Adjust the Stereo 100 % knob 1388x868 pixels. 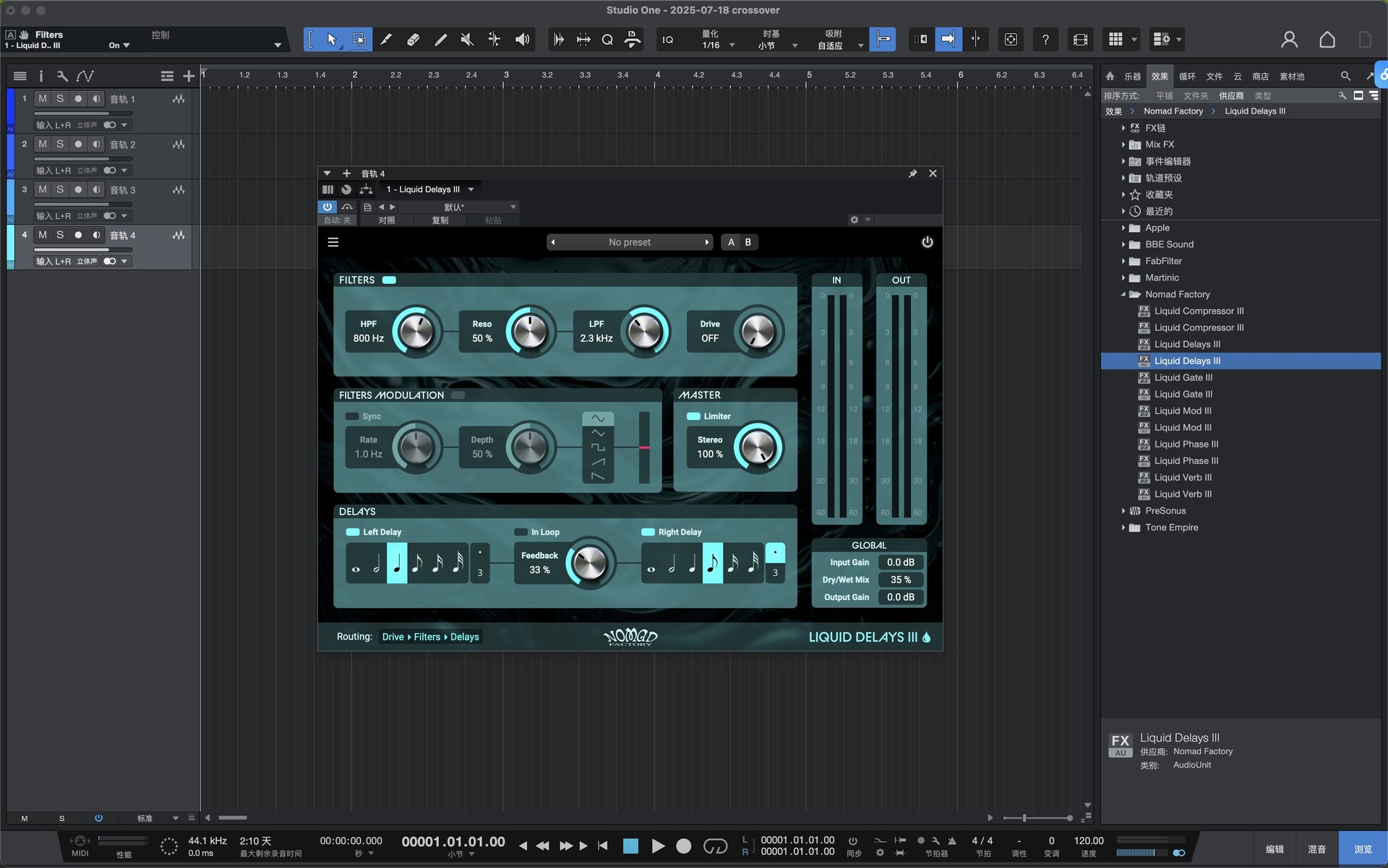[x=758, y=447]
